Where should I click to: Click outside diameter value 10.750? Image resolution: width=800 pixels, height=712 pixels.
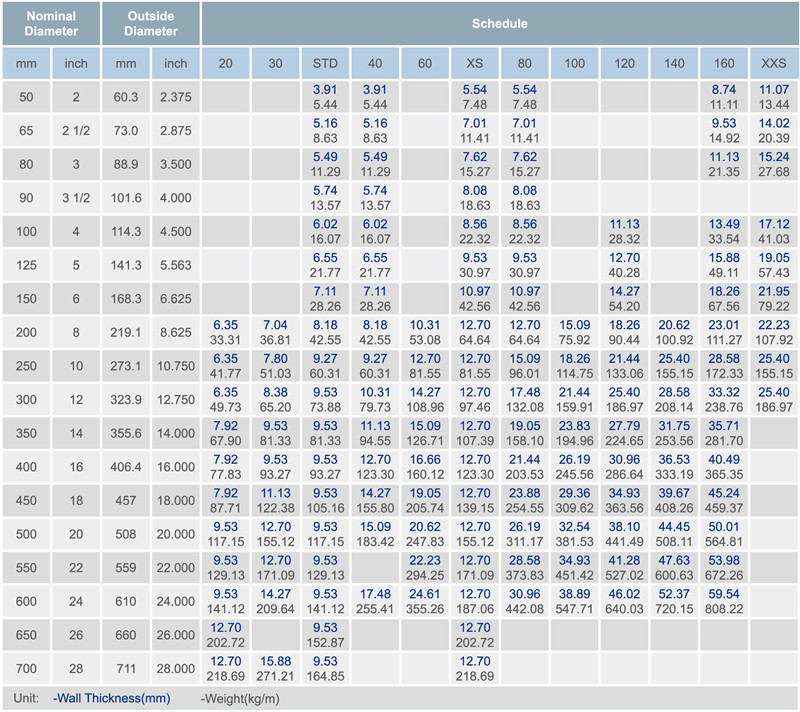(176, 366)
